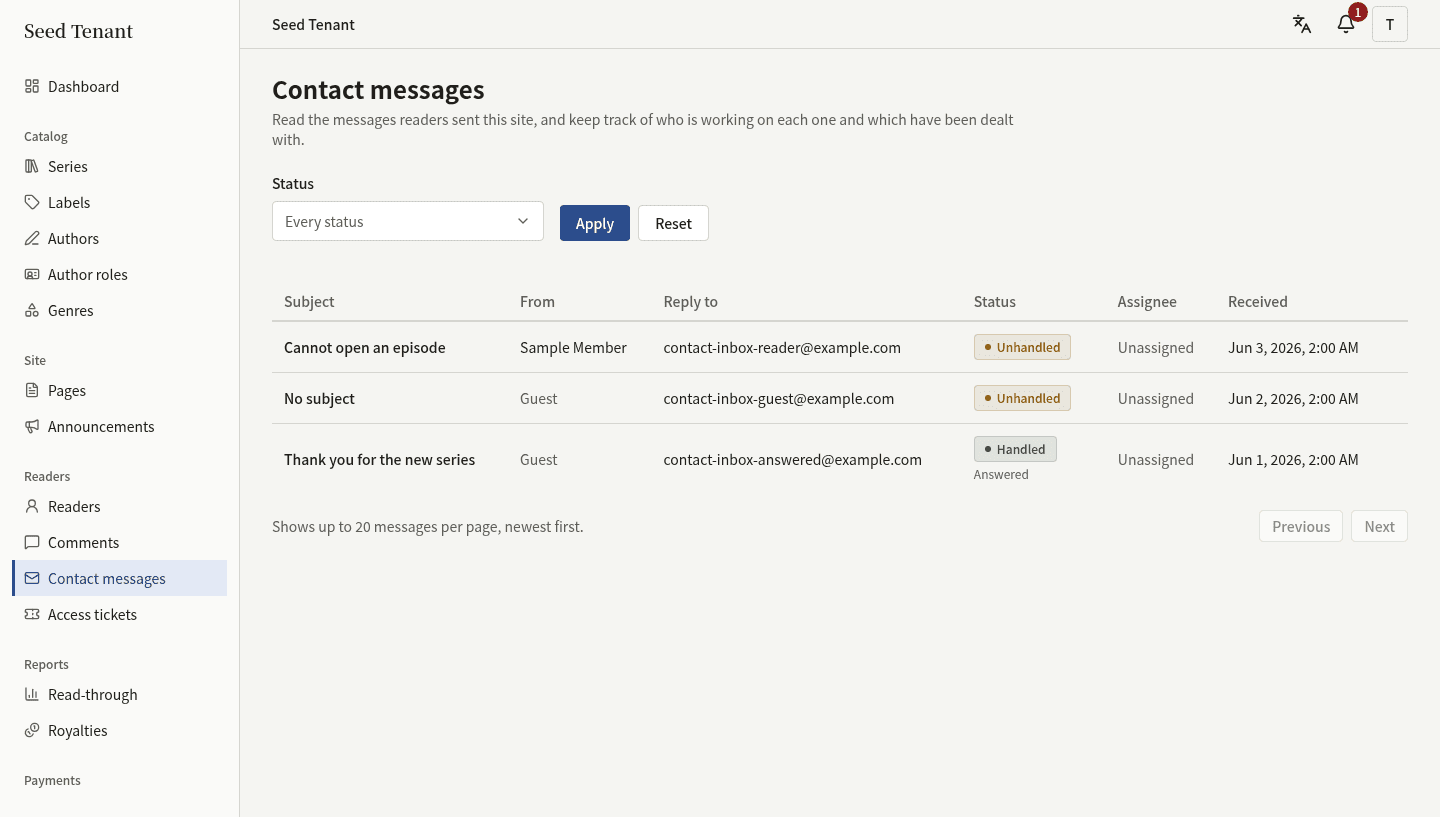Open Comments in the sidebar
1440x817 pixels.
tap(120, 542)
